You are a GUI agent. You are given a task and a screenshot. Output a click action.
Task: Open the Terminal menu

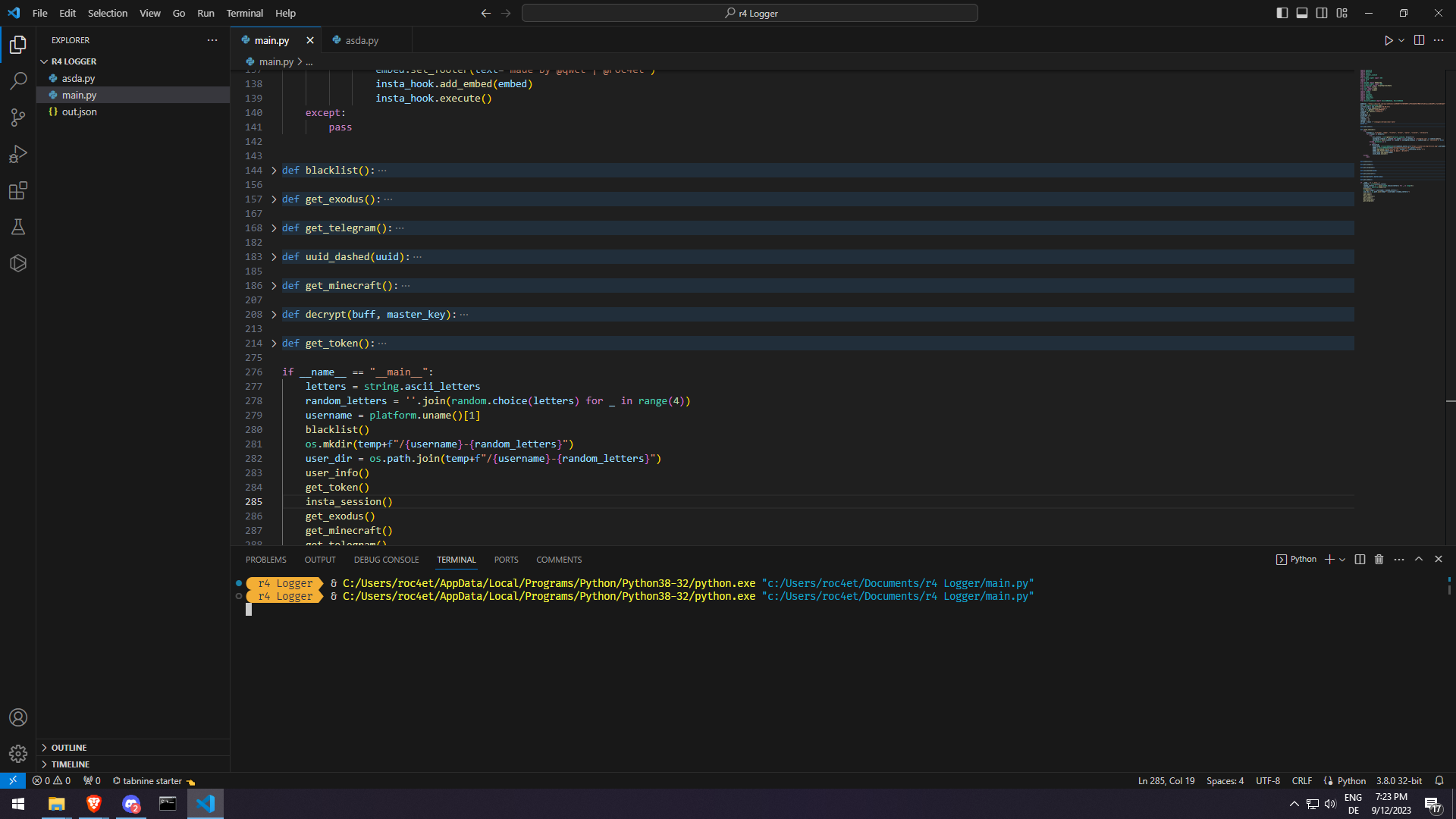244,13
